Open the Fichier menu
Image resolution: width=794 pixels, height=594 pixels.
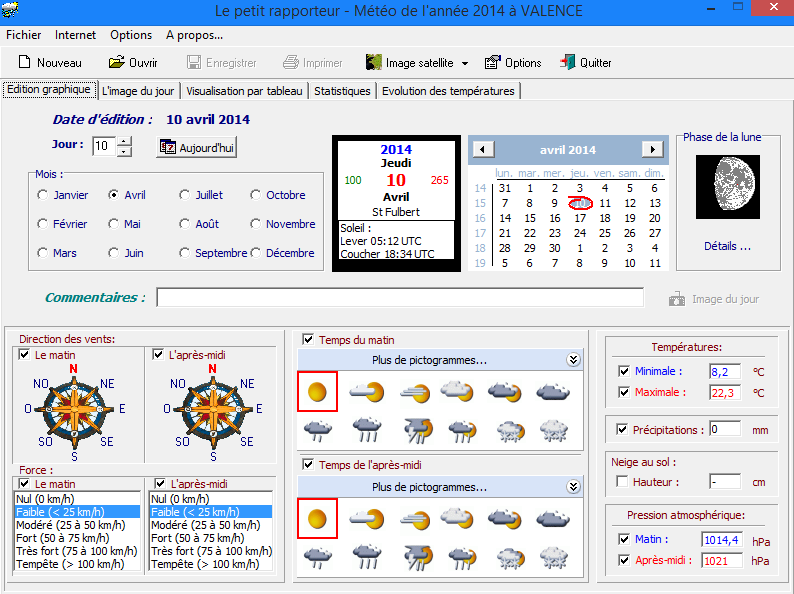23,35
